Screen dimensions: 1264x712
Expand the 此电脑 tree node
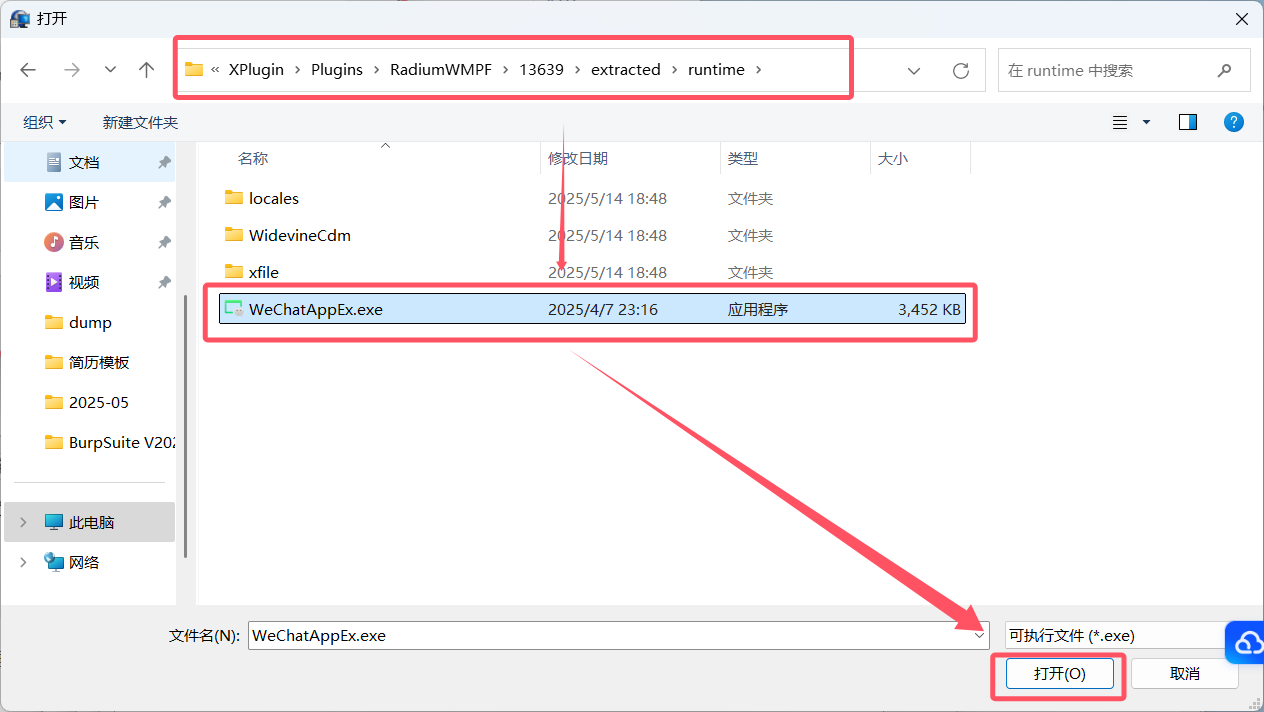point(24,523)
